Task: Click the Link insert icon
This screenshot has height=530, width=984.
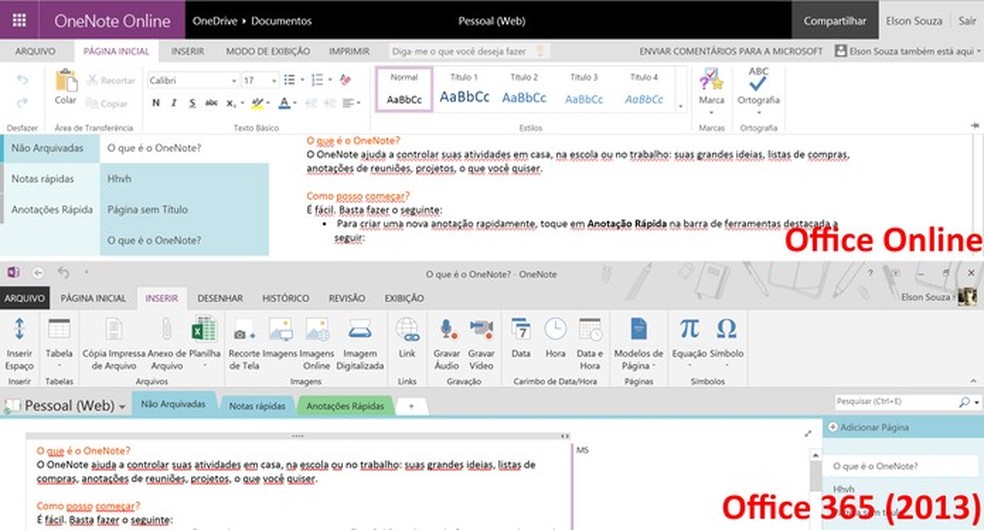Action: [x=407, y=329]
